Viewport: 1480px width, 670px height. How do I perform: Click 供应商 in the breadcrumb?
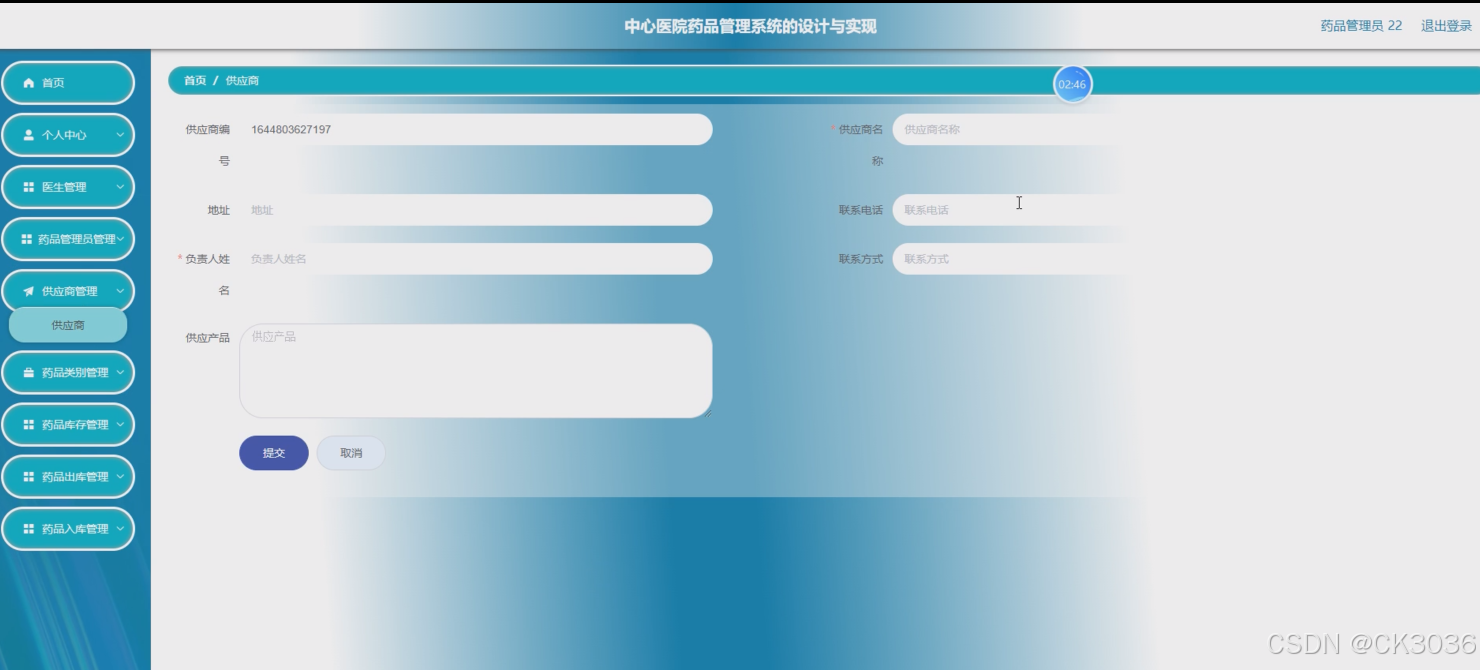point(242,81)
